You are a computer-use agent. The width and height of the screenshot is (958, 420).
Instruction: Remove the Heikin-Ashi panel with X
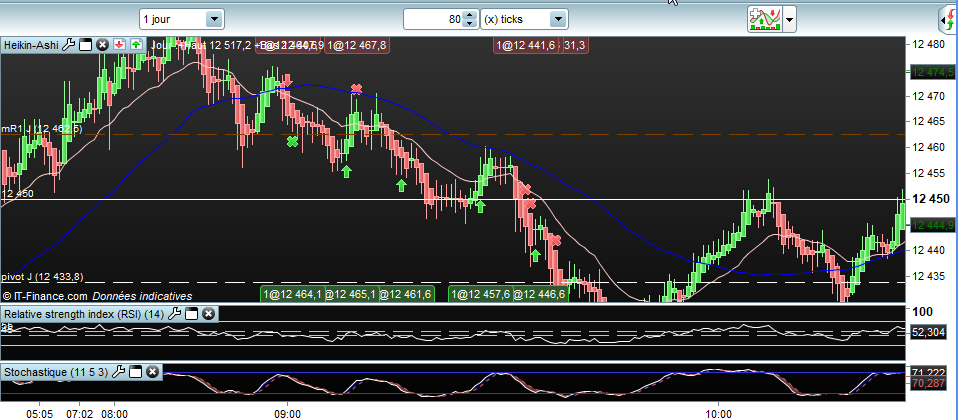click(103, 45)
